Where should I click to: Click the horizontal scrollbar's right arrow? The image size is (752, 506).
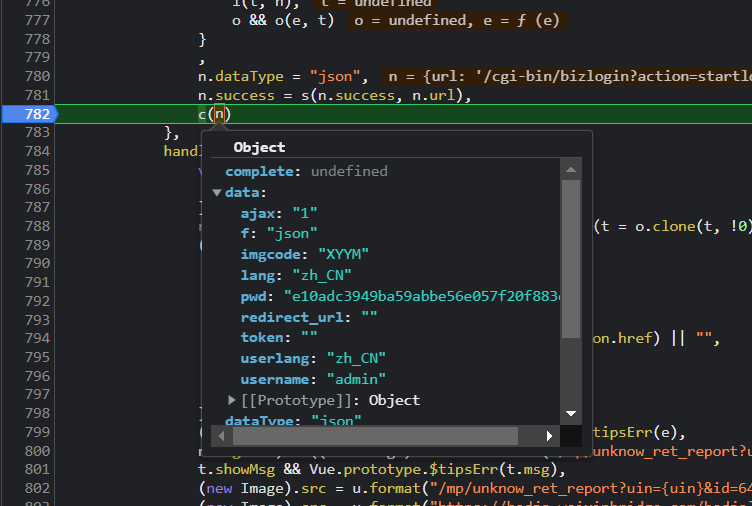pyautogui.click(x=549, y=435)
